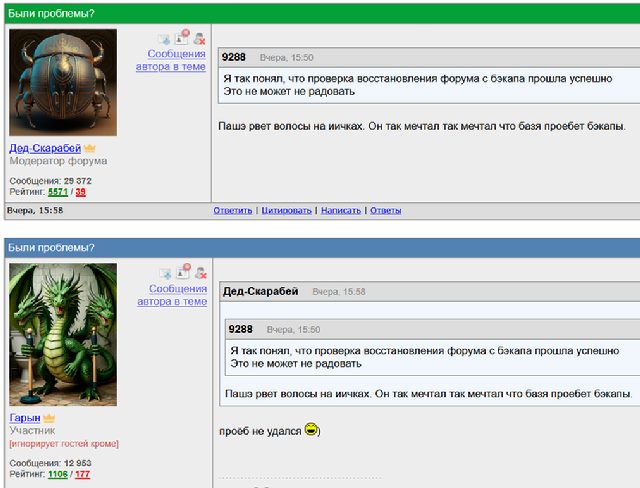The height and width of the screenshot is (488, 640).
Task: Click the add-contact icon in Гарын's post
Action: pos(165,274)
